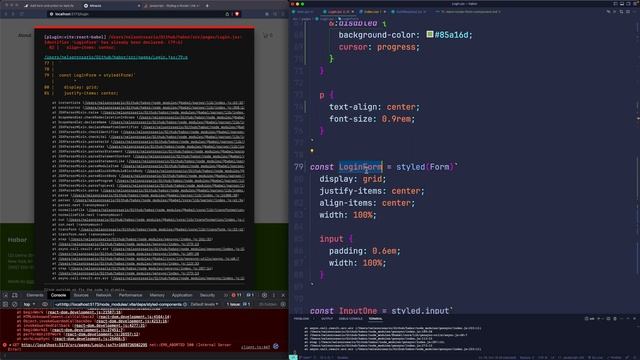Select the TERMINAL panel tab in VS Code
Viewport: 640px width, 360px height.
pos(376,319)
